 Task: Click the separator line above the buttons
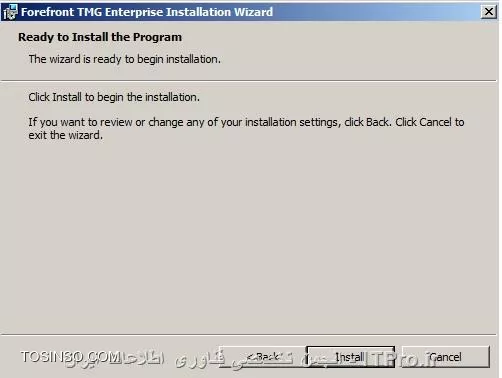248,334
